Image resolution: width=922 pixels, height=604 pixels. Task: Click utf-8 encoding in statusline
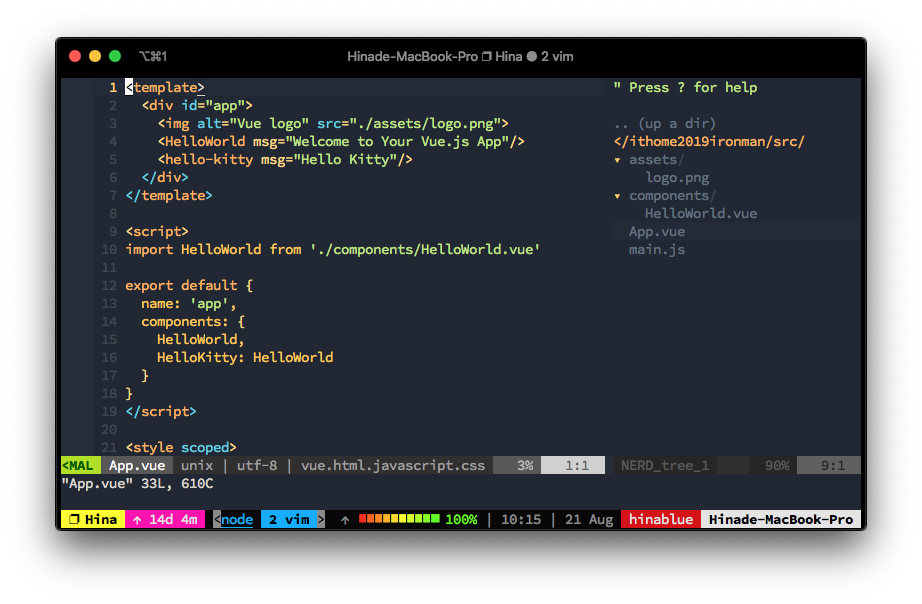coord(257,465)
